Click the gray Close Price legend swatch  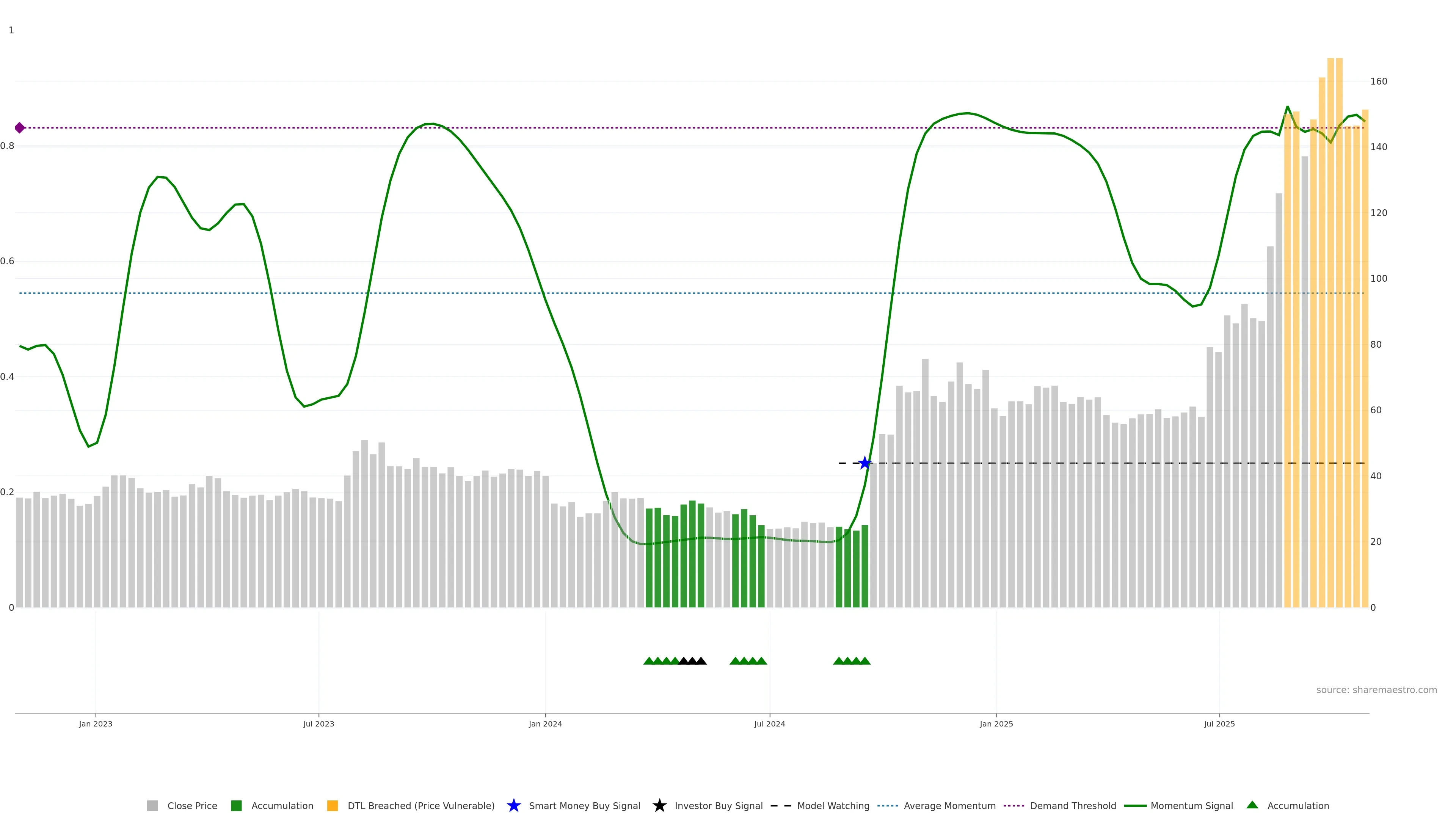[x=152, y=805]
